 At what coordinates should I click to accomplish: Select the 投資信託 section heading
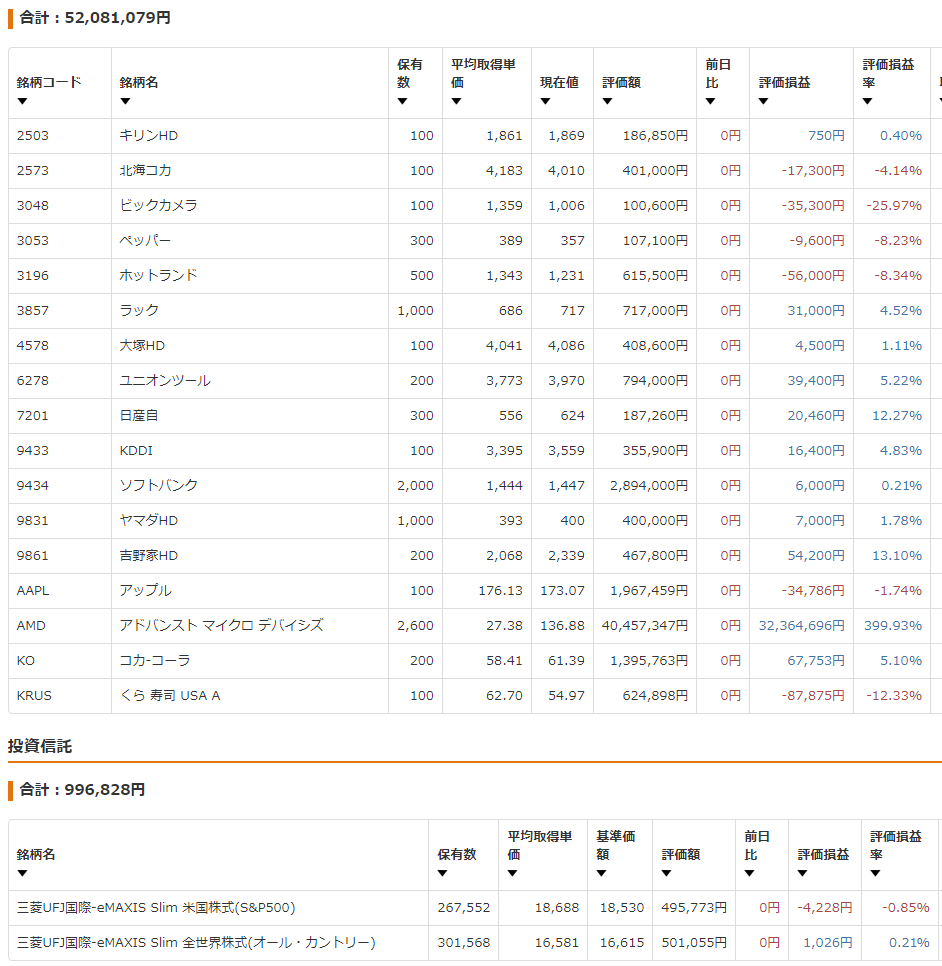tap(40, 746)
